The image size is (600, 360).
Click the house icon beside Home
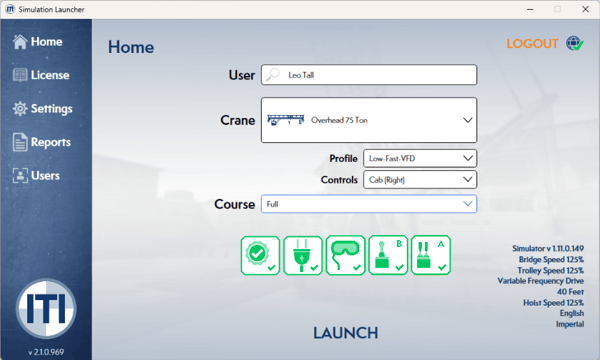[20, 42]
